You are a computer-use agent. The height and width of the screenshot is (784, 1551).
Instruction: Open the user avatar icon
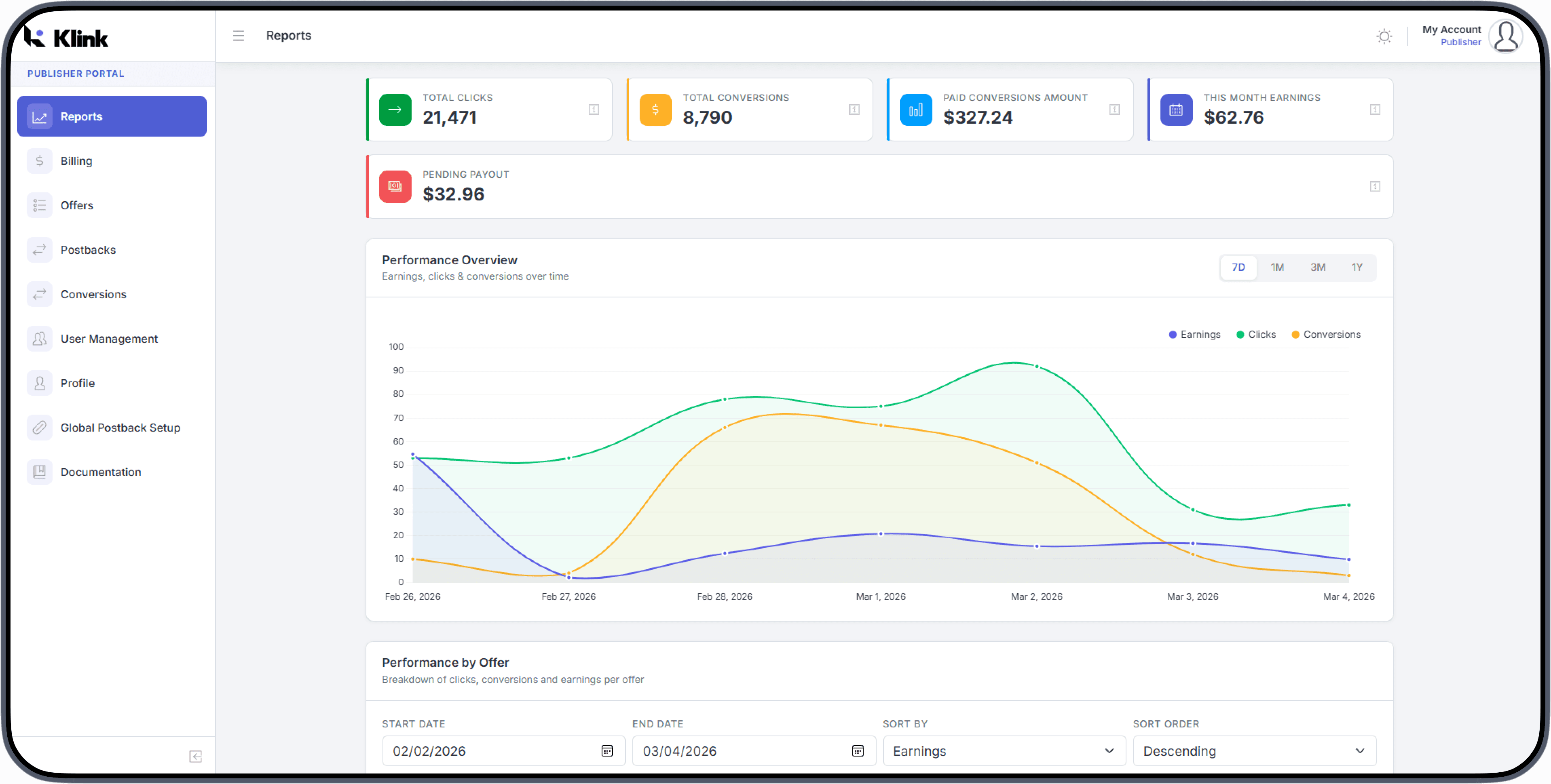tap(1505, 36)
